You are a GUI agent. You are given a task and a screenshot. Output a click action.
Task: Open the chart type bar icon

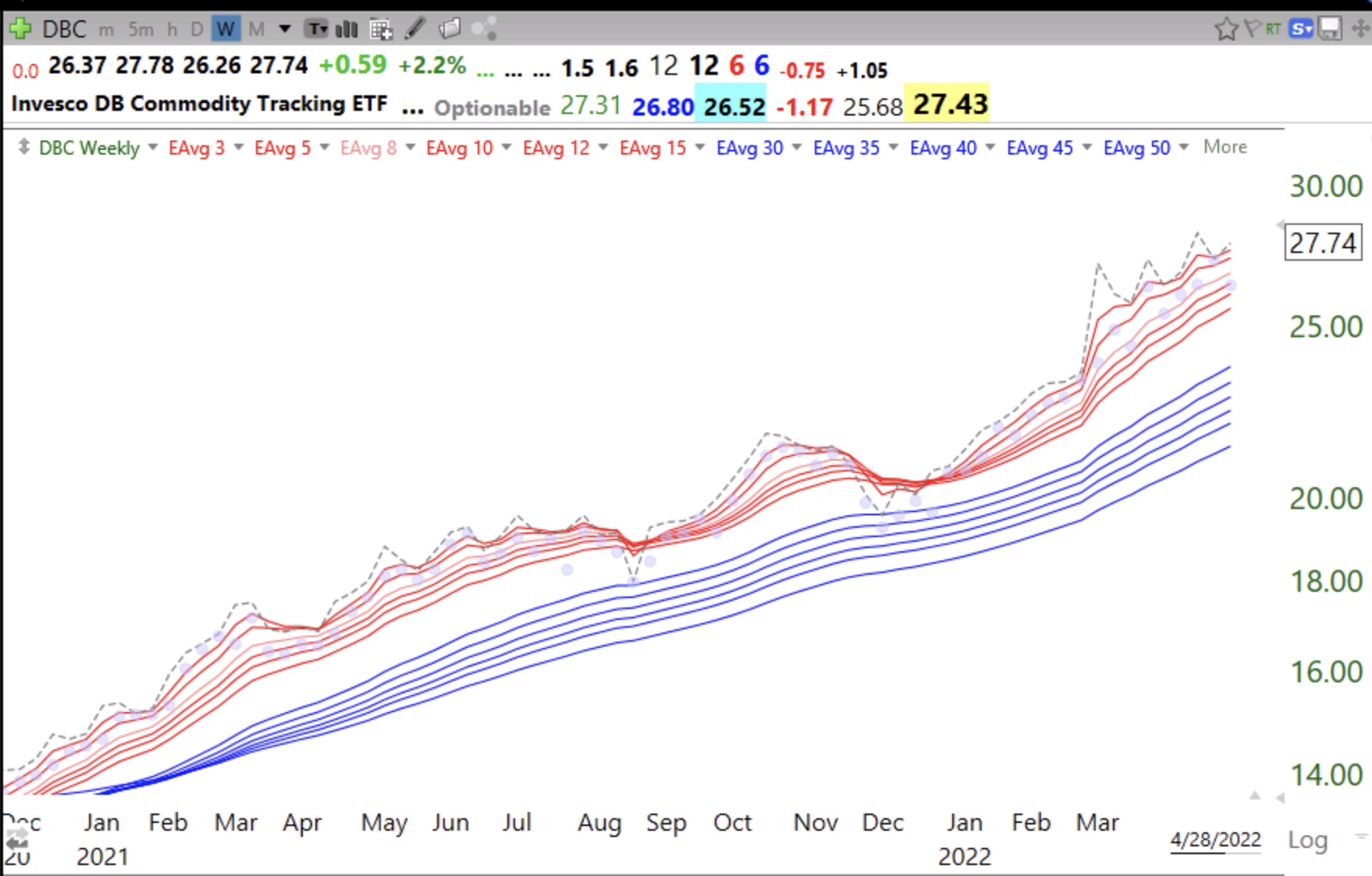(x=347, y=30)
